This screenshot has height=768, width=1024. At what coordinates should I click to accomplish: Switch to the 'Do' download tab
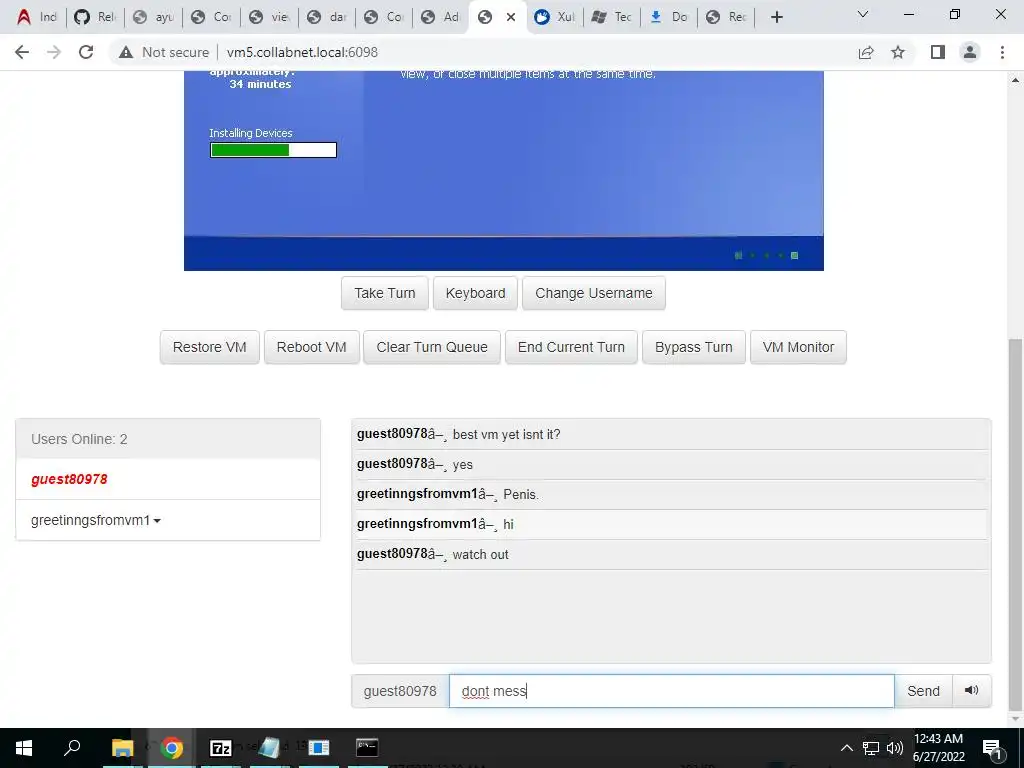(x=669, y=17)
